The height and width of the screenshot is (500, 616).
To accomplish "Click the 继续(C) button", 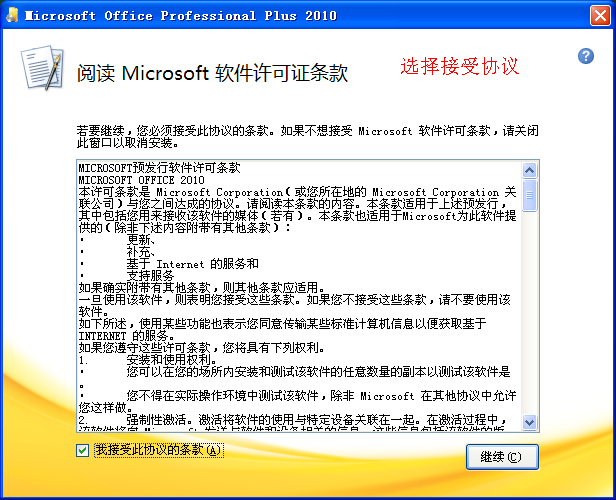I will pos(502,457).
